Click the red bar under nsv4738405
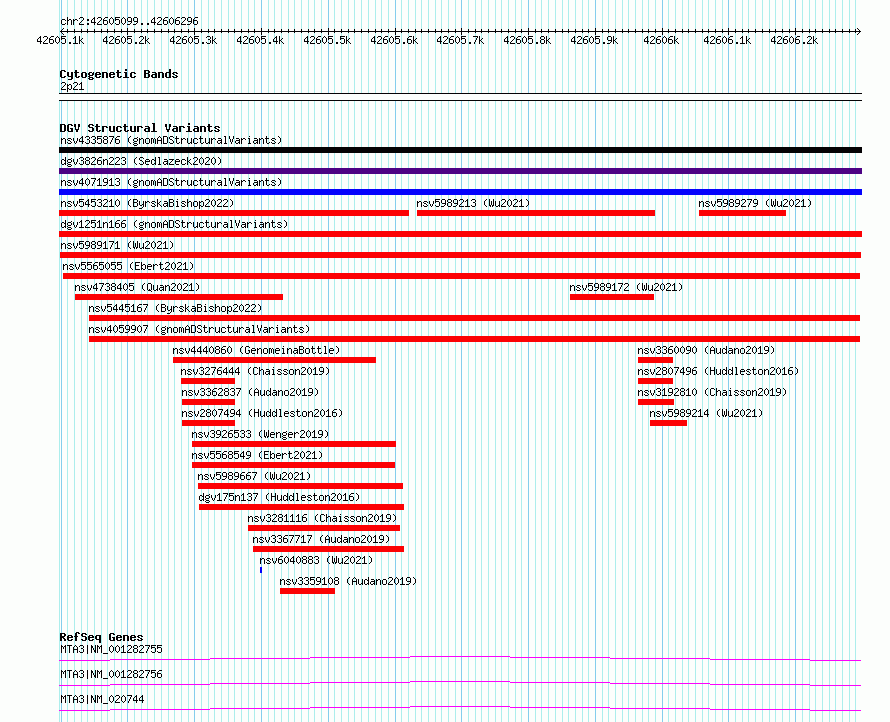 click(x=179, y=297)
